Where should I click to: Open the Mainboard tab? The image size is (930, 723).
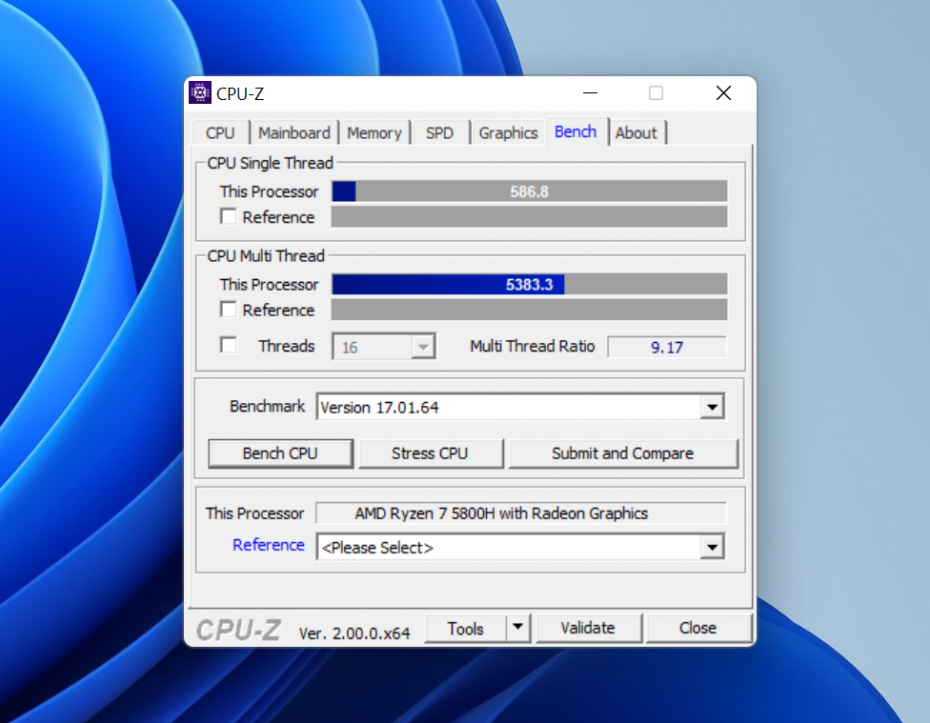[294, 133]
